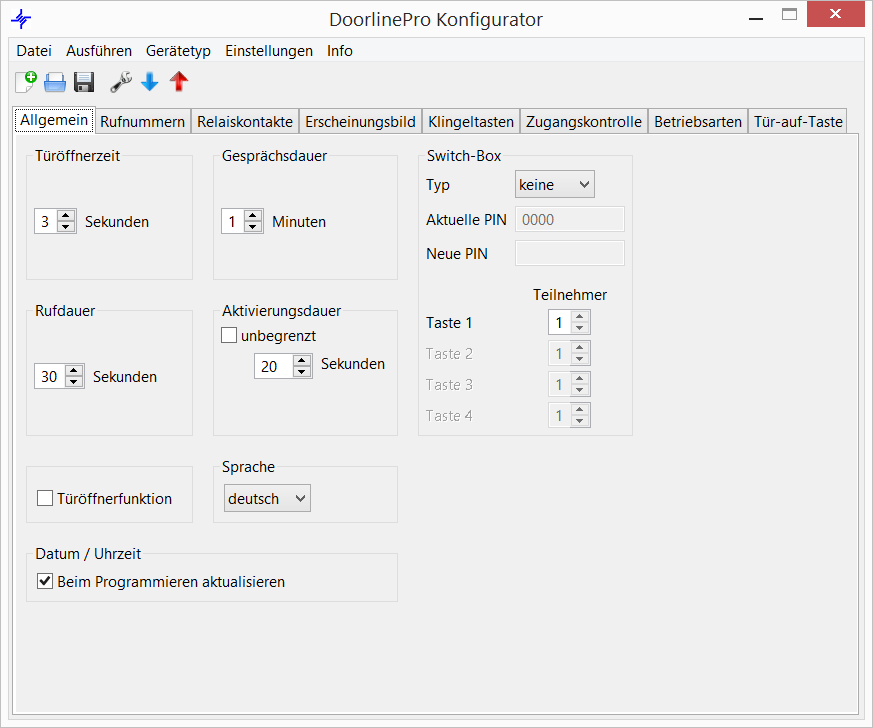This screenshot has width=873, height=728.
Task: Decrease Rufdauer seconds with down arrow
Action: (x=74, y=382)
